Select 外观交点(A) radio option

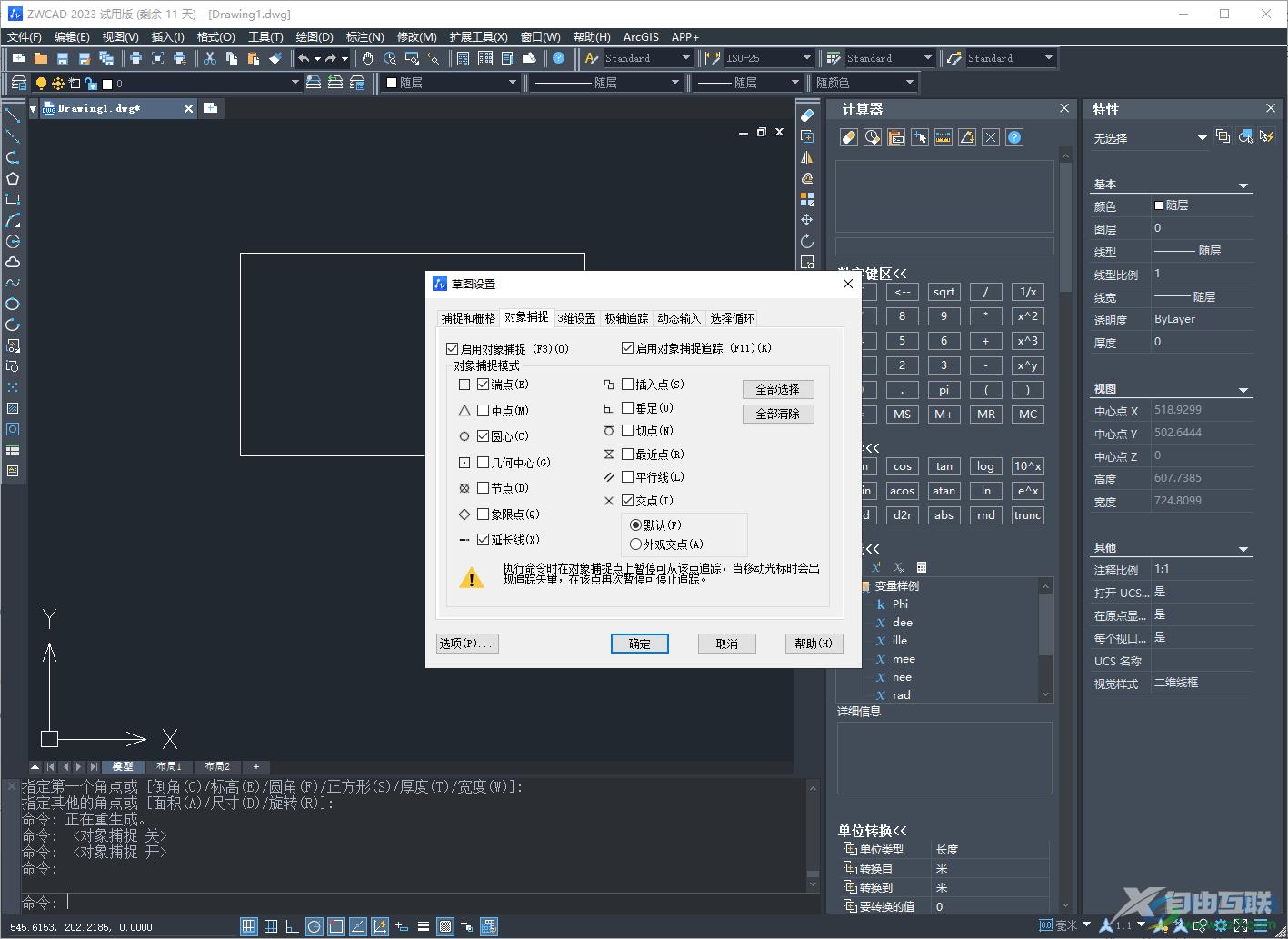click(635, 544)
